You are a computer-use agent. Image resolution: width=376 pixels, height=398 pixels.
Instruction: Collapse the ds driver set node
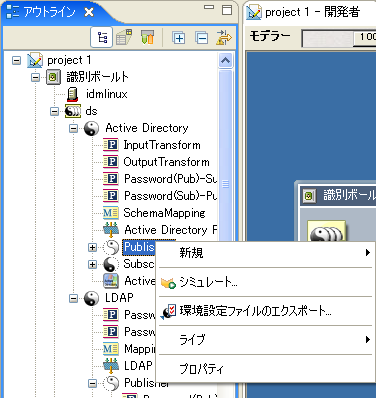(54, 111)
